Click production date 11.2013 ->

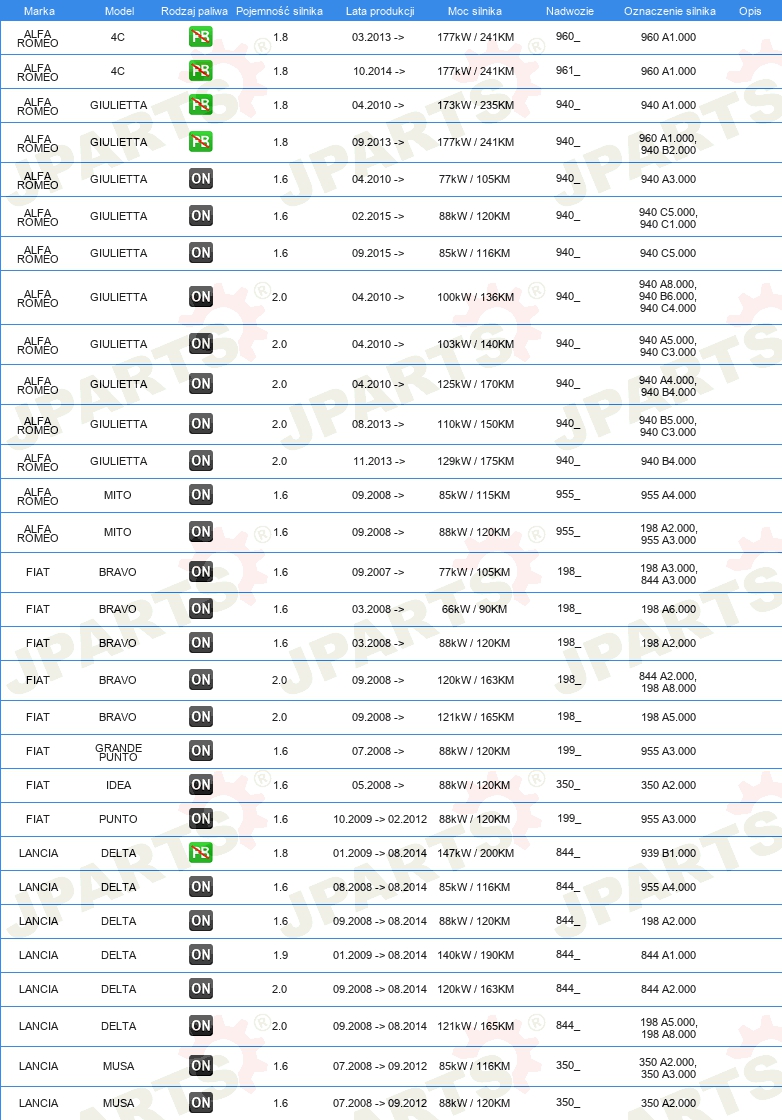click(x=379, y=461)
